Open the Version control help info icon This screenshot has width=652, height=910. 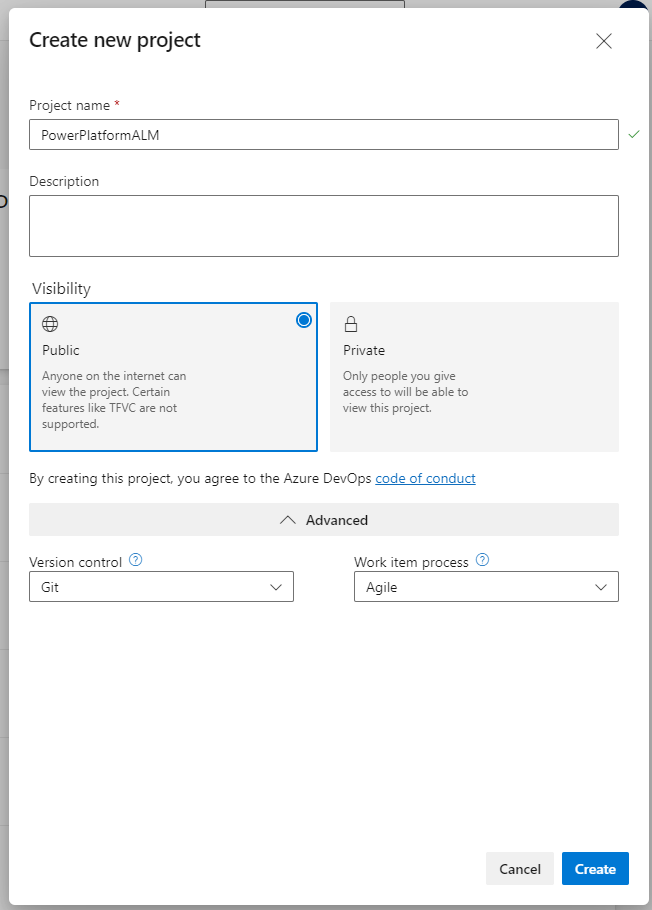click(136, 561)
